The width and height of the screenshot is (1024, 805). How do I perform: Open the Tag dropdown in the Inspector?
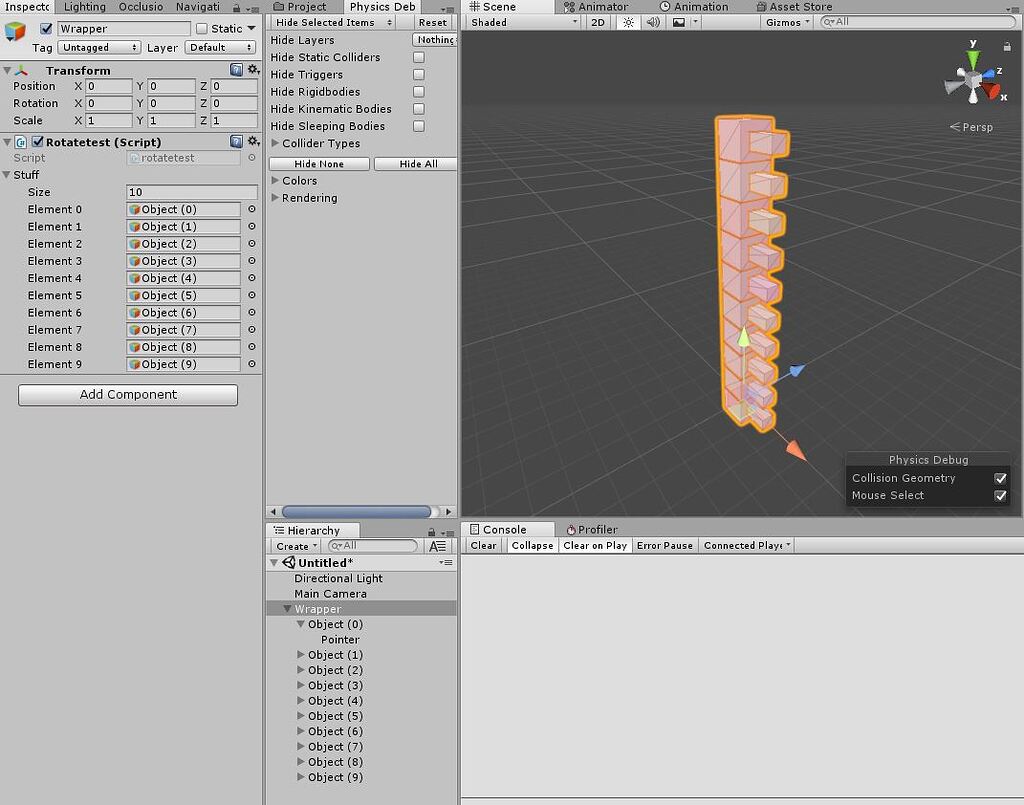[98, 47]
